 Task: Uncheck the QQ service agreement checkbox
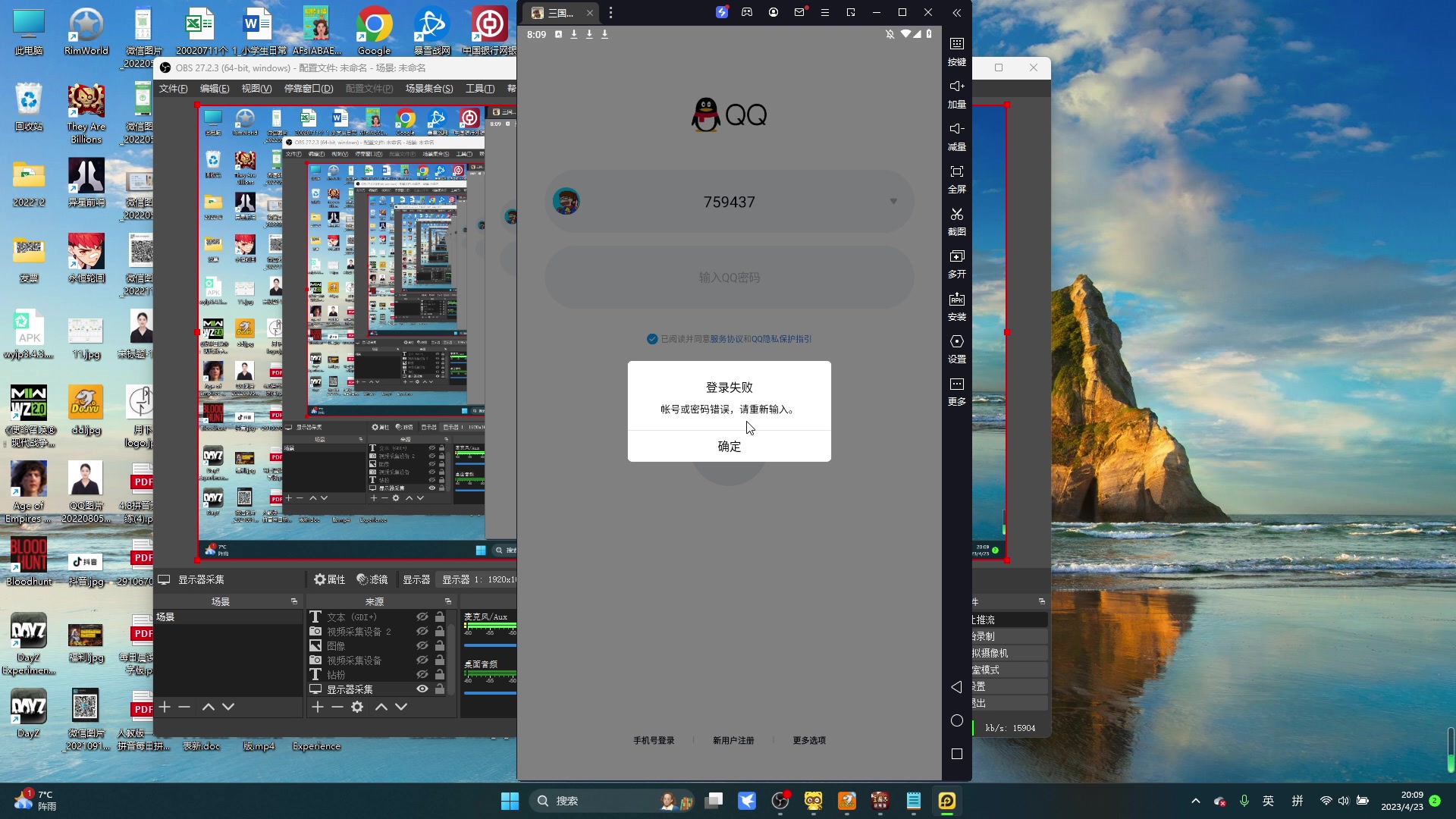[652, 339]
